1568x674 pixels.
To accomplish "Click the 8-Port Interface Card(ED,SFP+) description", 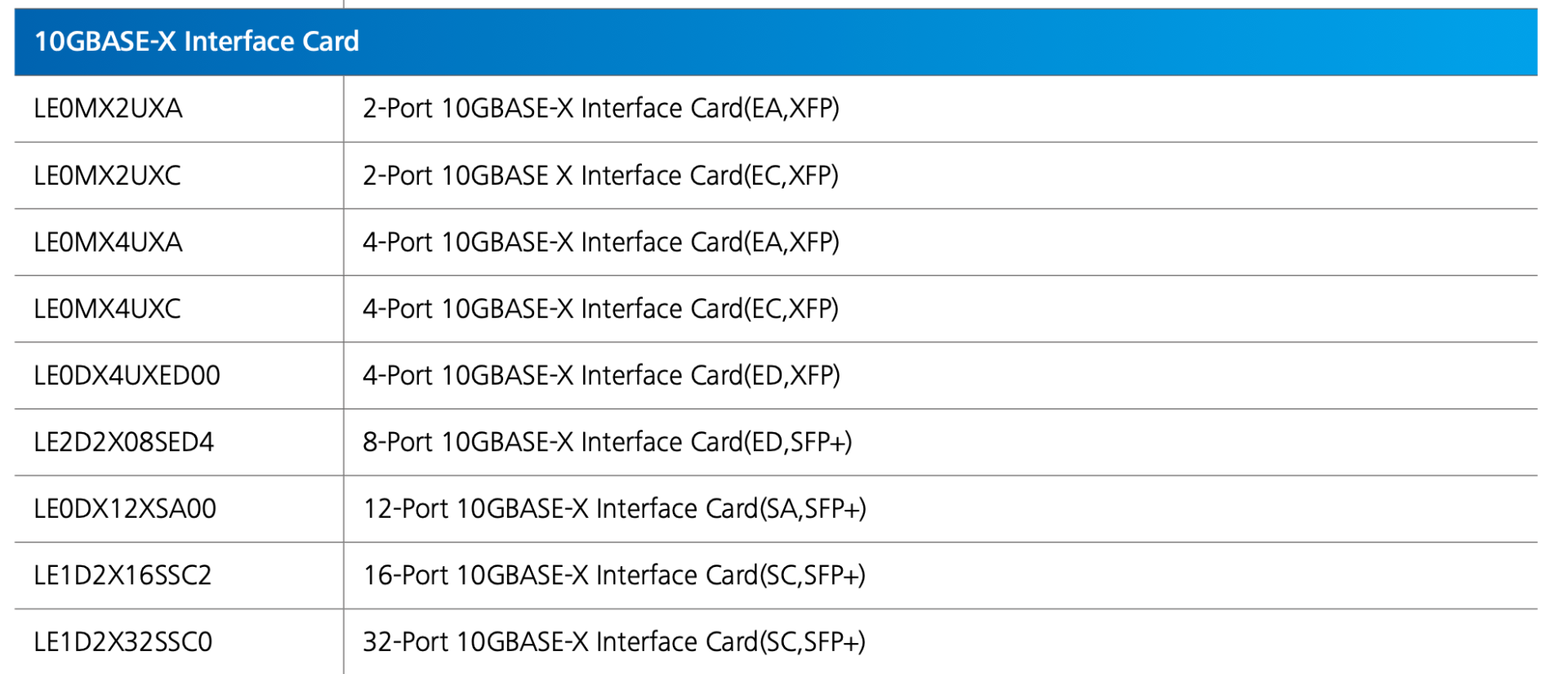I will [607, 442].
